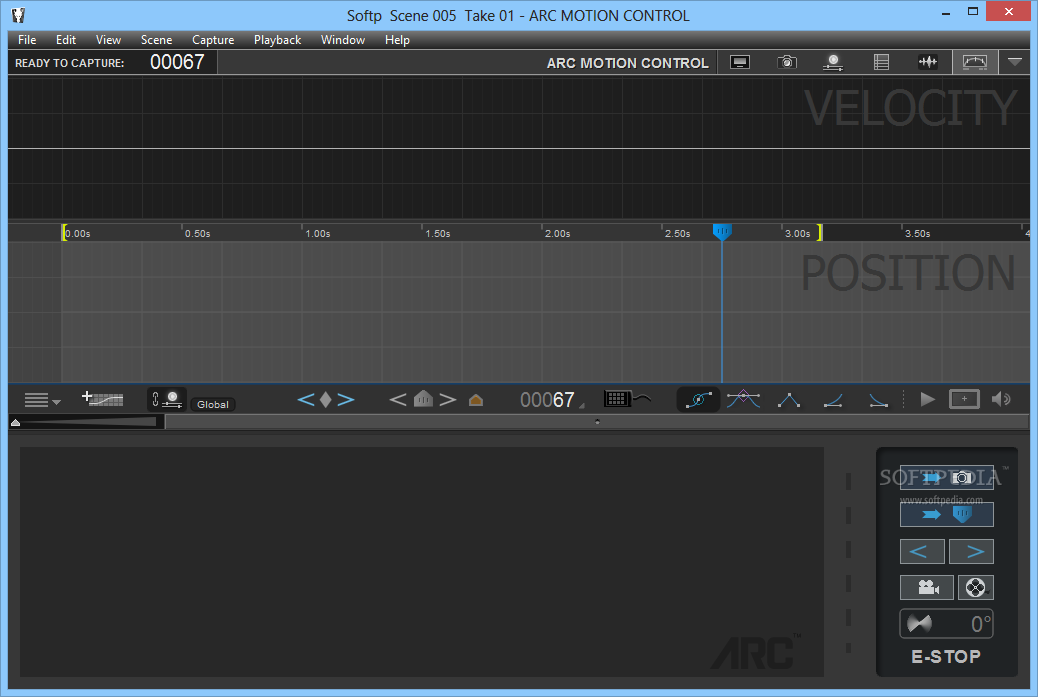Step forward with the panel right arrow
Image resolution: width=1038 pixels, height=697 pixels.
[971, 551]
